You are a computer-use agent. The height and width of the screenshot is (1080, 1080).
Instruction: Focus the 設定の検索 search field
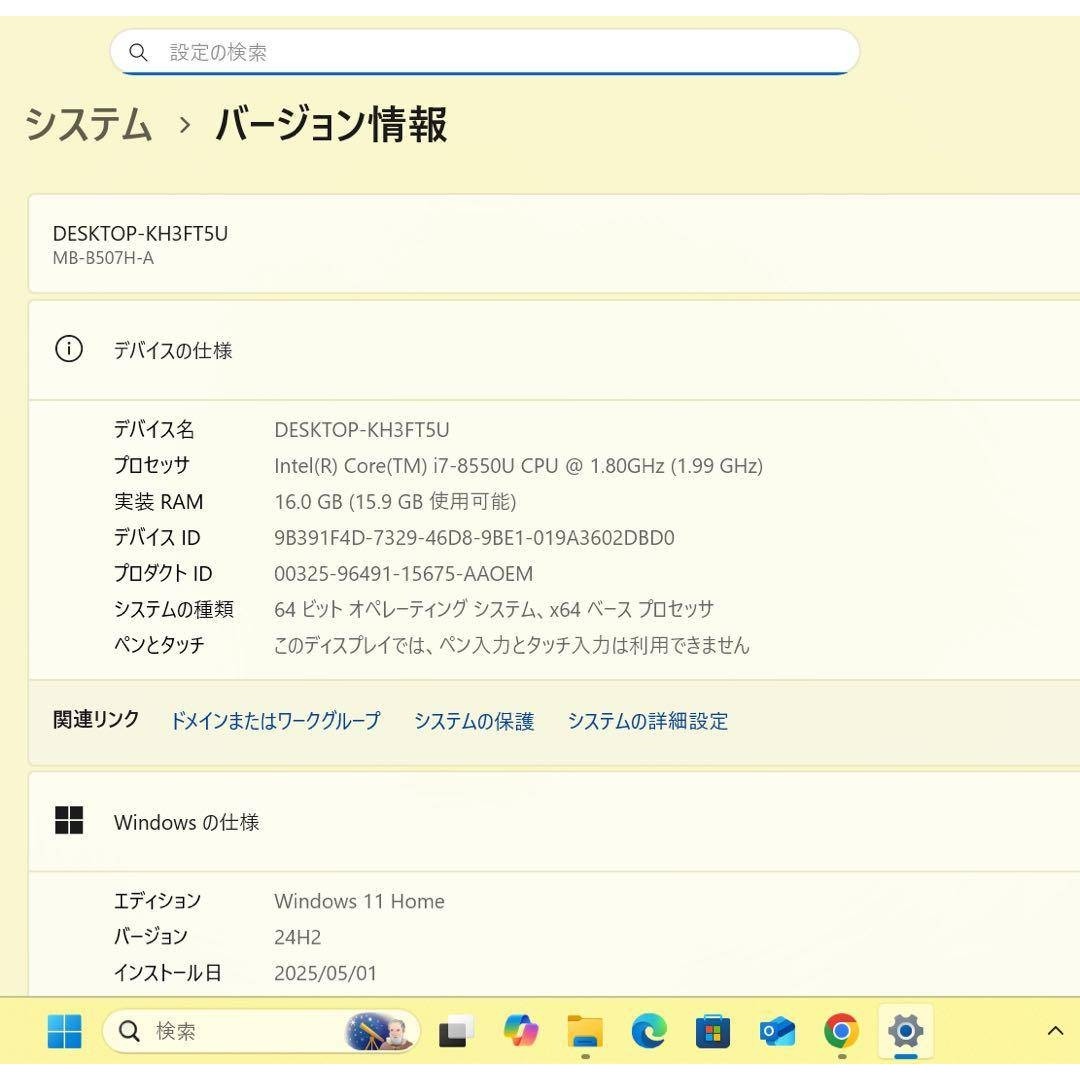tap(485, 52)
